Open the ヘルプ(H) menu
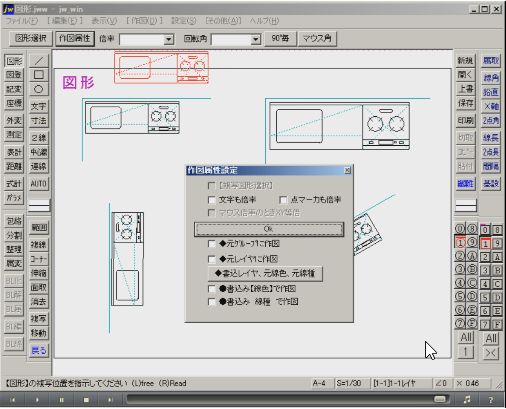The width and height of the screenshot is (506, 409). tap(264, 21)
